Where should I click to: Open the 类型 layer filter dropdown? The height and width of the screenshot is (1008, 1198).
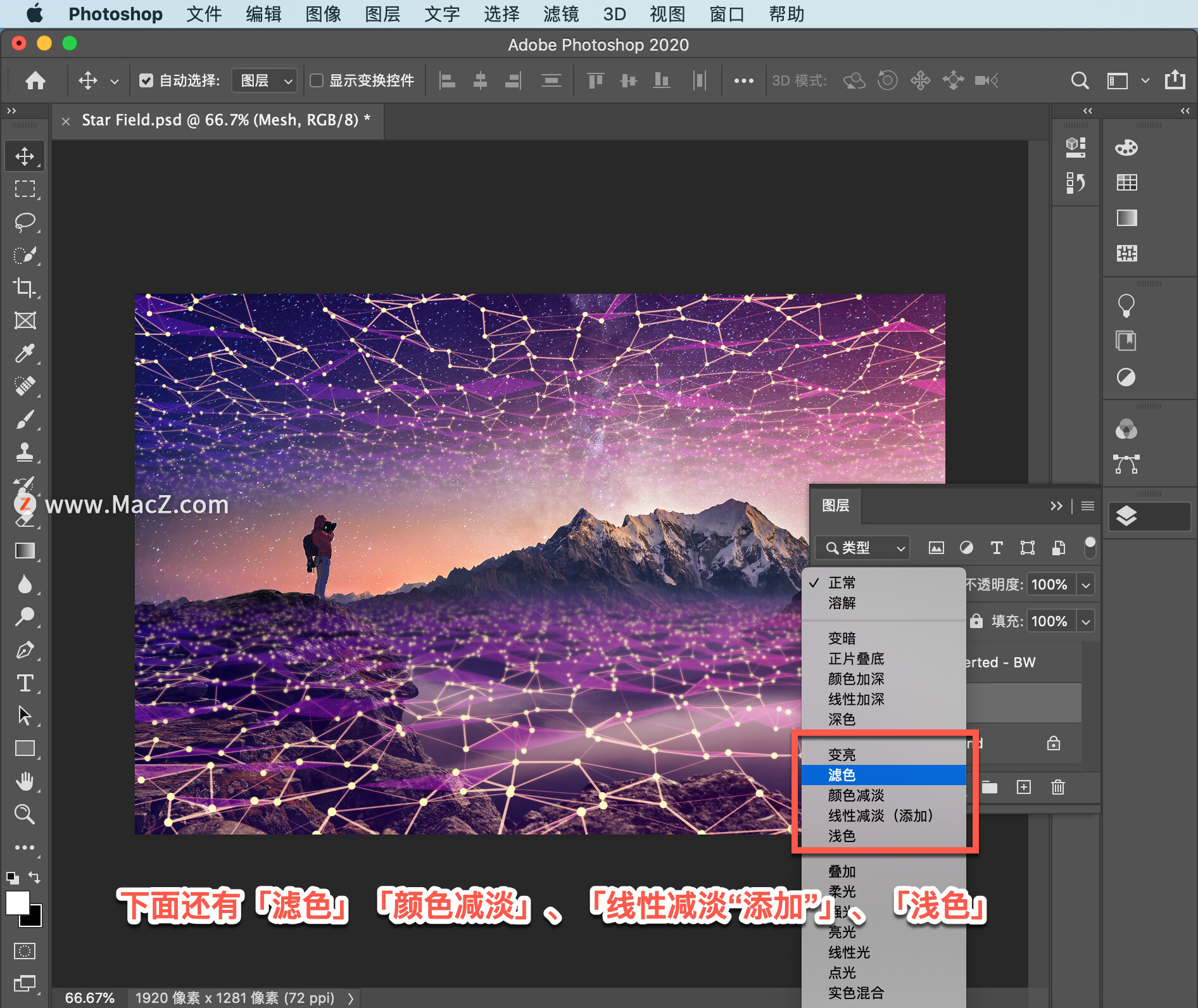coord(862,548)
